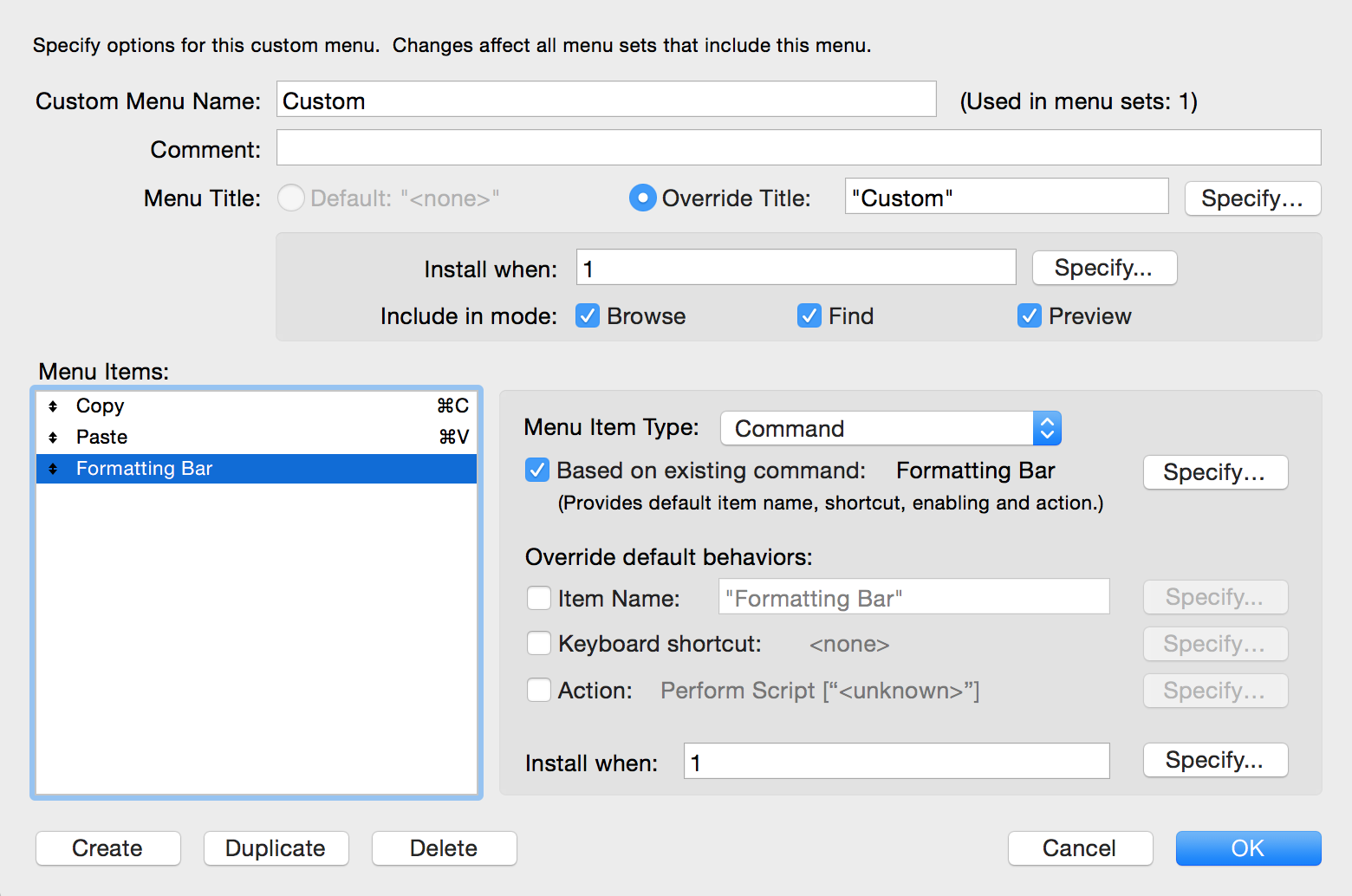Select the Override Title radio button

642,198
